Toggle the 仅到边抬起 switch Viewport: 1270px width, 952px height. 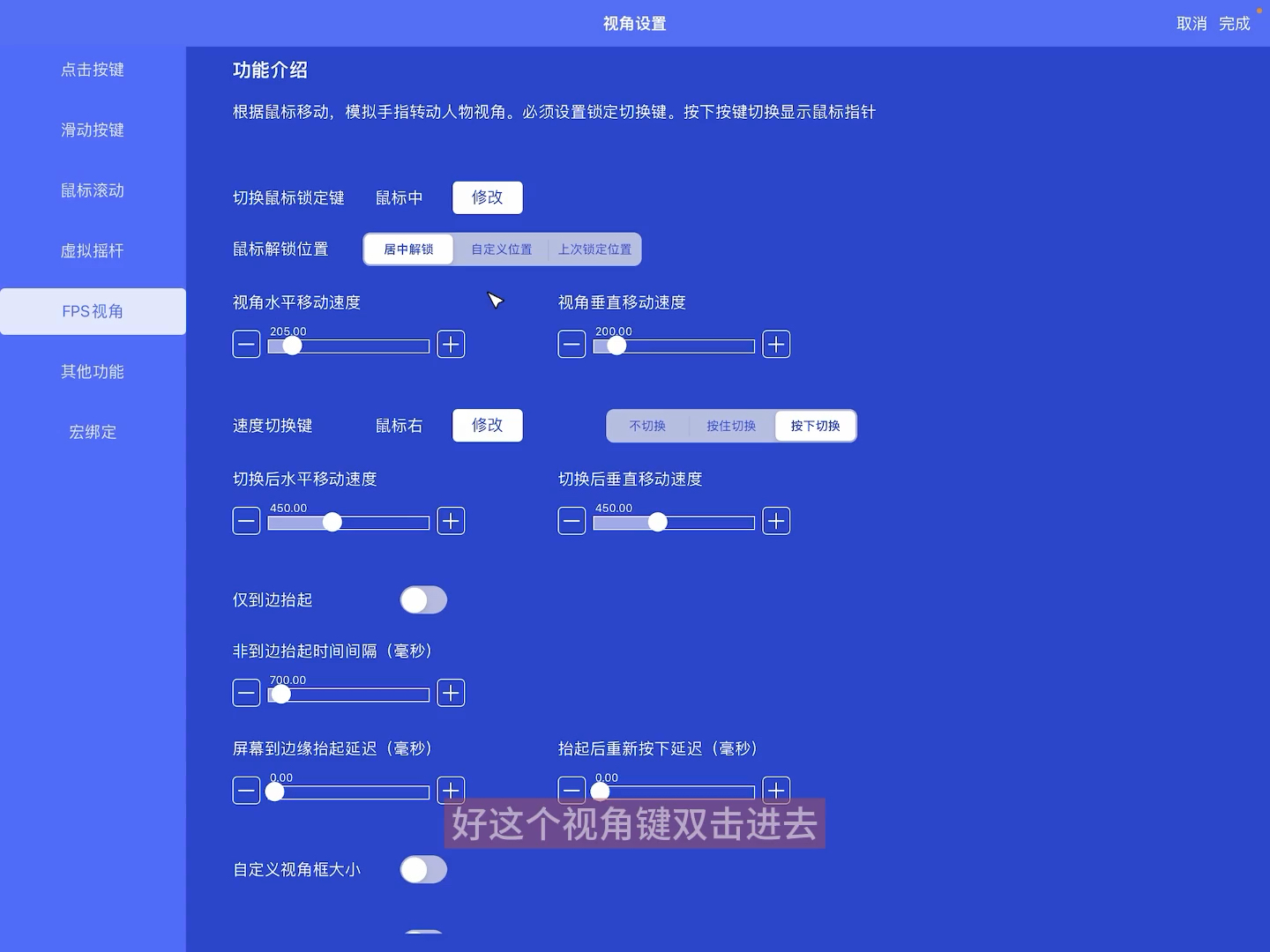(x=423, y=600)
